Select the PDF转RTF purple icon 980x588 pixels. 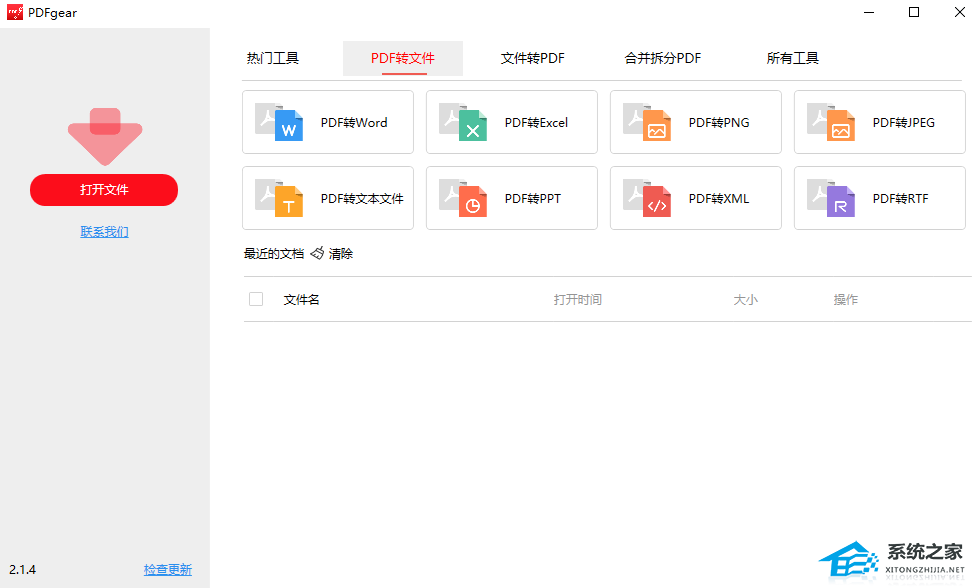[831, 199]
